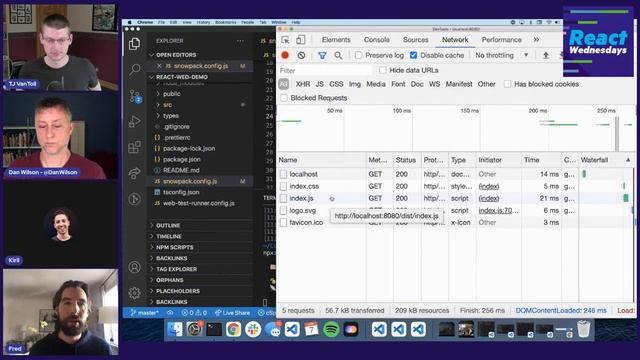The height and width of the screenshot is (360, 640).
Task: Open Spotify from the Dock
Action: pos(331,329)
